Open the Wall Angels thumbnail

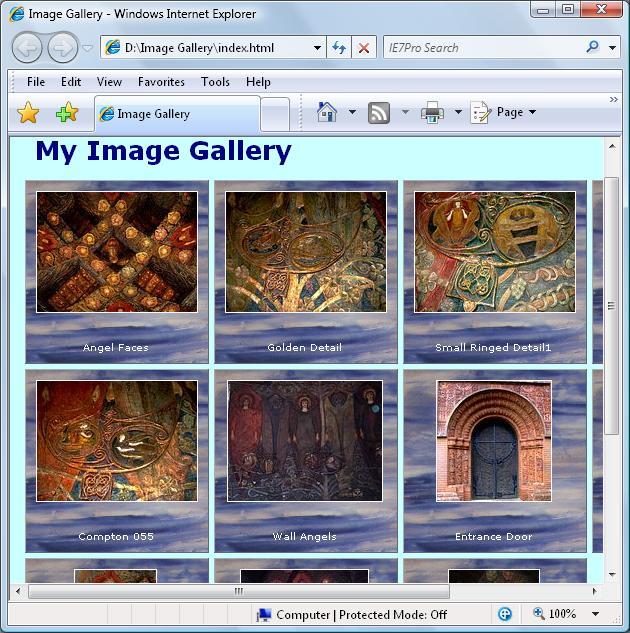point(305,441)
